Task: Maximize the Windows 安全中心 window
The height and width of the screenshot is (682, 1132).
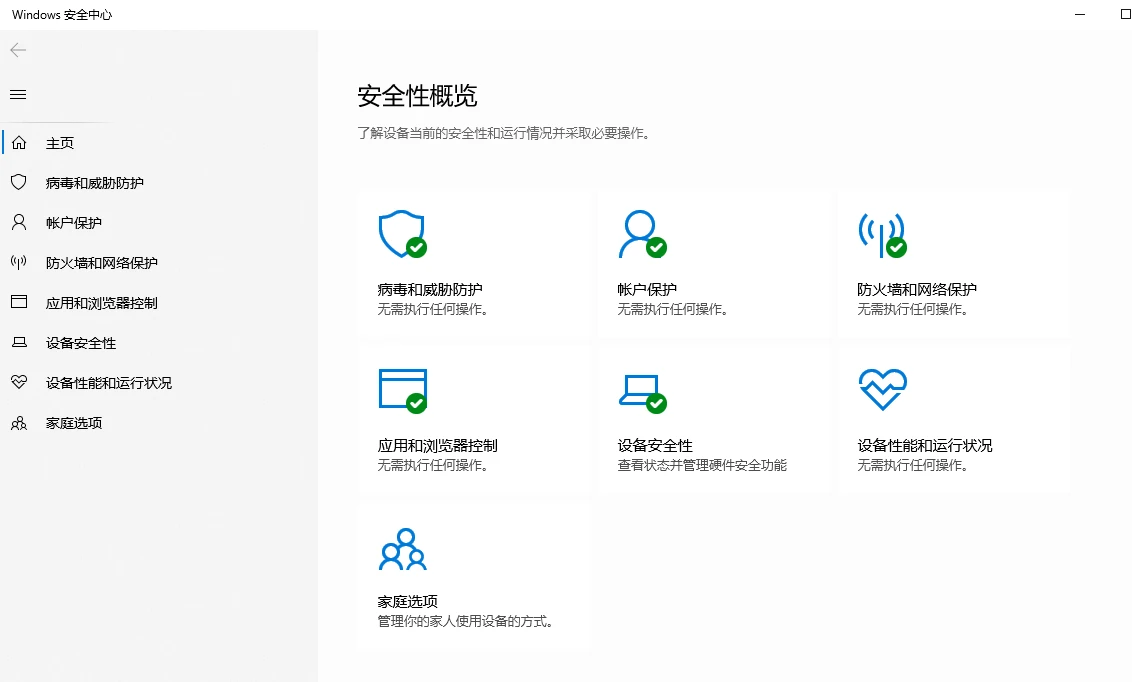Action: [x=1125, y=14]
